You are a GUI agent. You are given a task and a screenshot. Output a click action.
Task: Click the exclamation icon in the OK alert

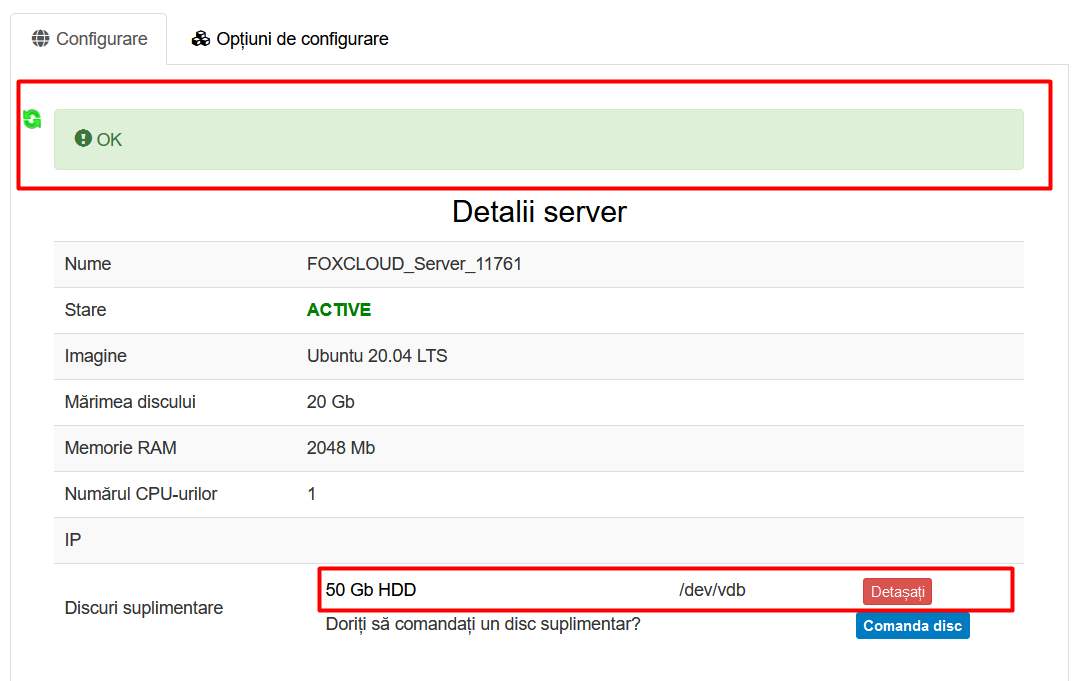(x=83, y=139)
